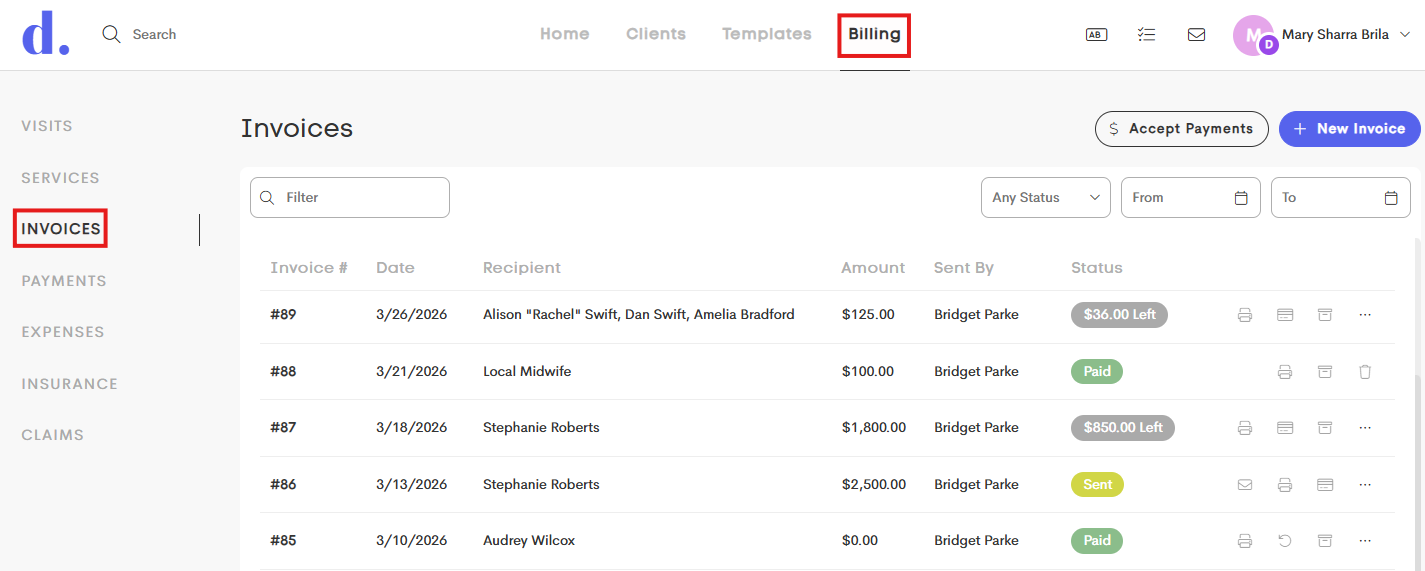Open Visits in the sidebar
The width and height of the screenshot is (1425, 571).
click(x=47, y=126)
